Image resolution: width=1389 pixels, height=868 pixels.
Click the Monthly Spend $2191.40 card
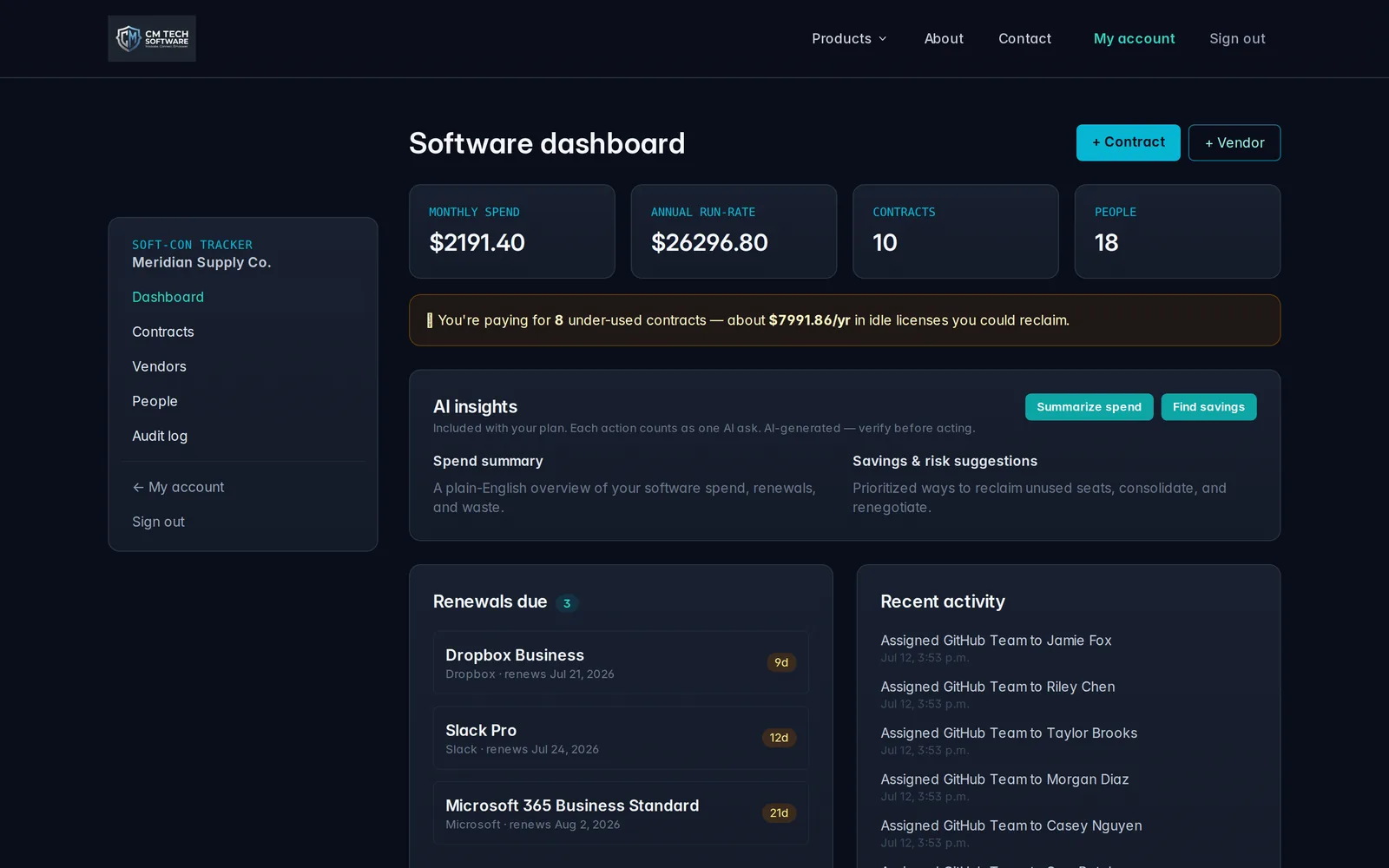[512, 231]
